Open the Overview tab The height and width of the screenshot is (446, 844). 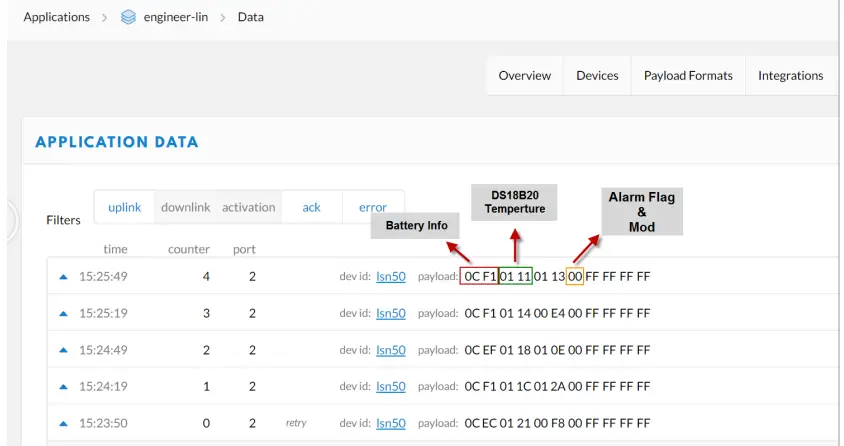point(525,76)
